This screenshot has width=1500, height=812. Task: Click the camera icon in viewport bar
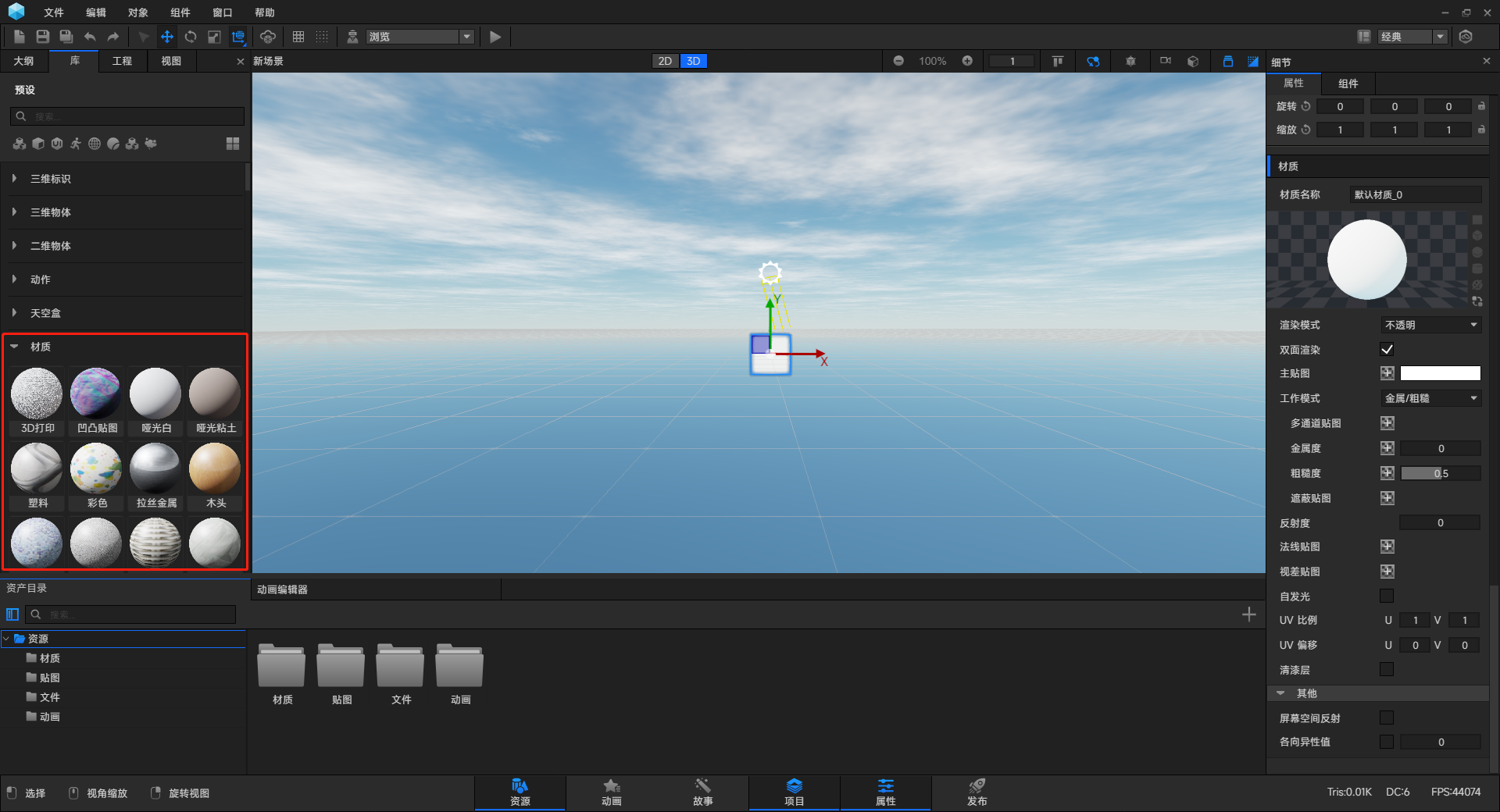click(1166, 60)
